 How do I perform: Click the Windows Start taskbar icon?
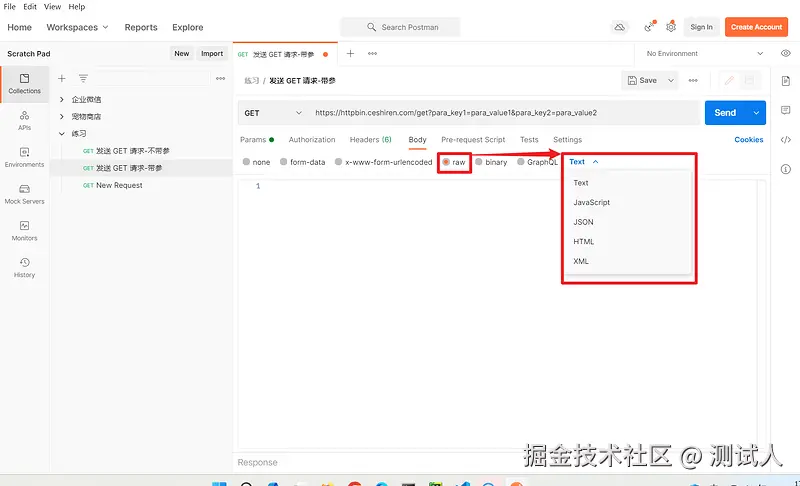tap(219, 483)
